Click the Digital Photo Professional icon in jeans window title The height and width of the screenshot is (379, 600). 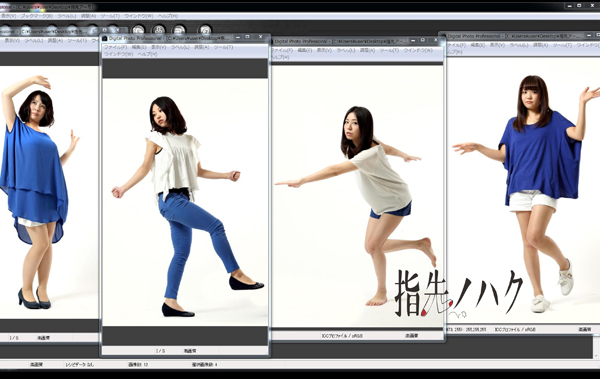(105, 38)
